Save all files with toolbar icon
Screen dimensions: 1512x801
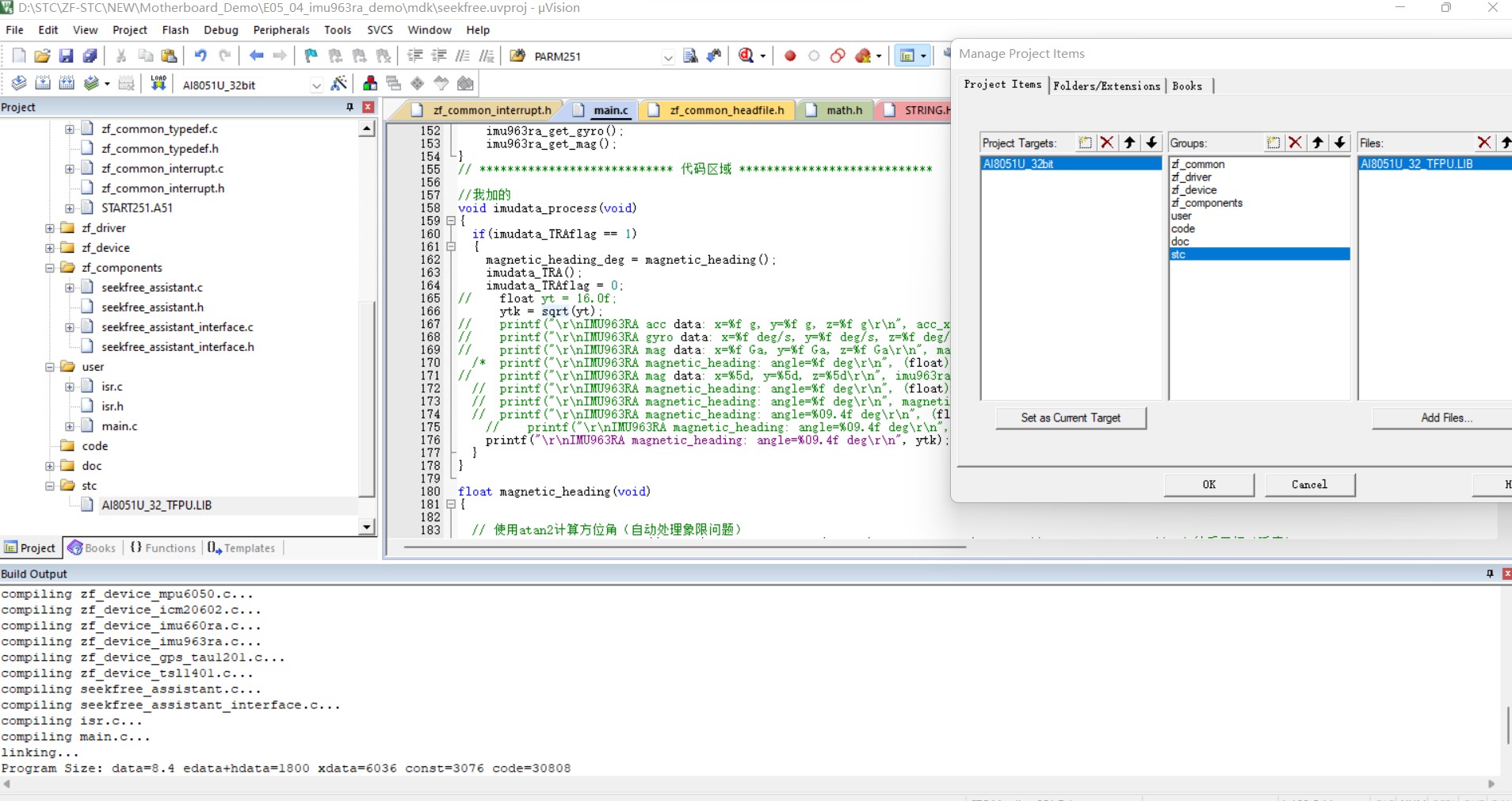pyautogui.click(x=90, y=55)
